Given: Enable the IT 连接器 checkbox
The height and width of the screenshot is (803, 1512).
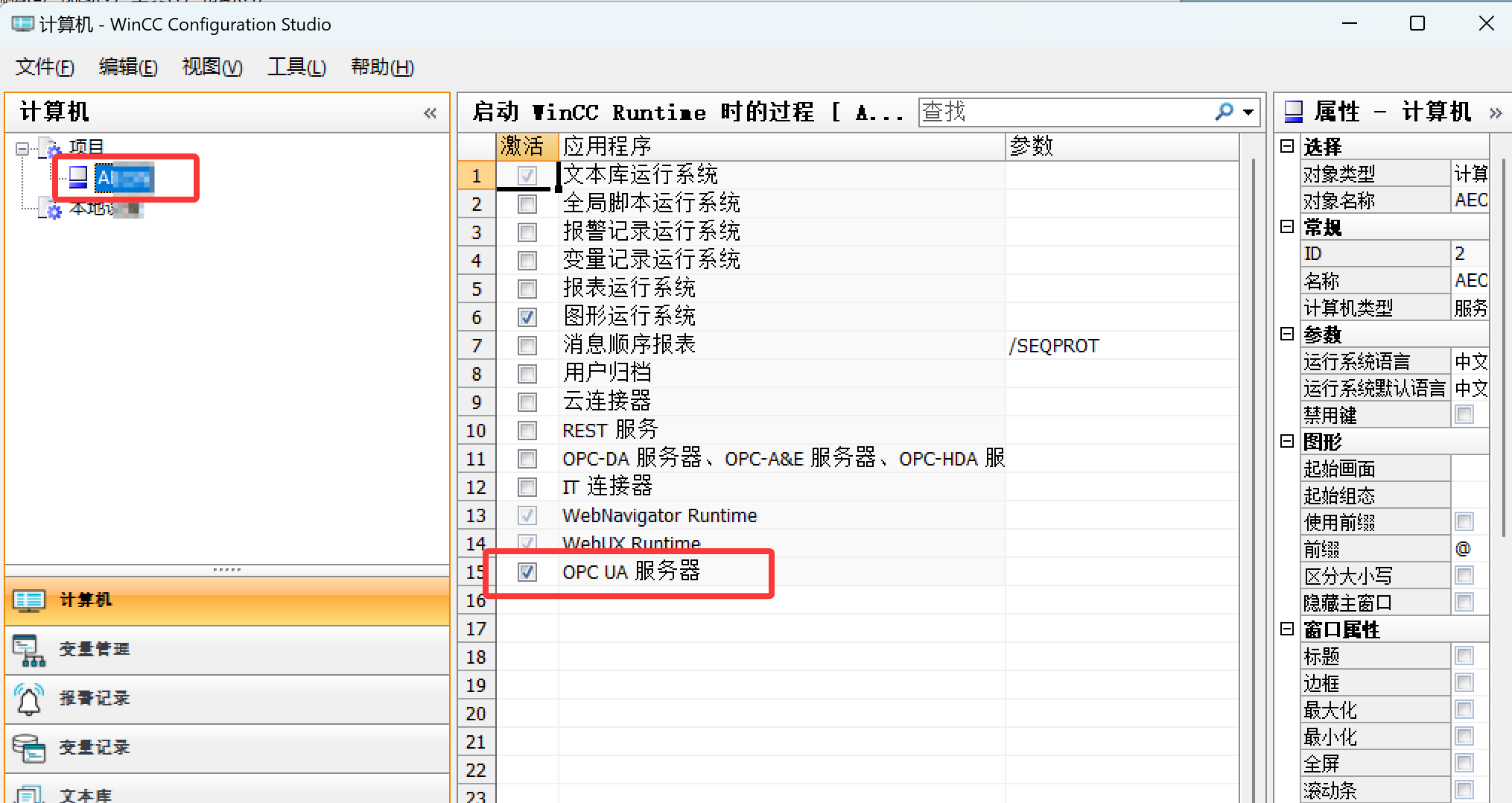Looking at the screenshot, I should (527, 487).
